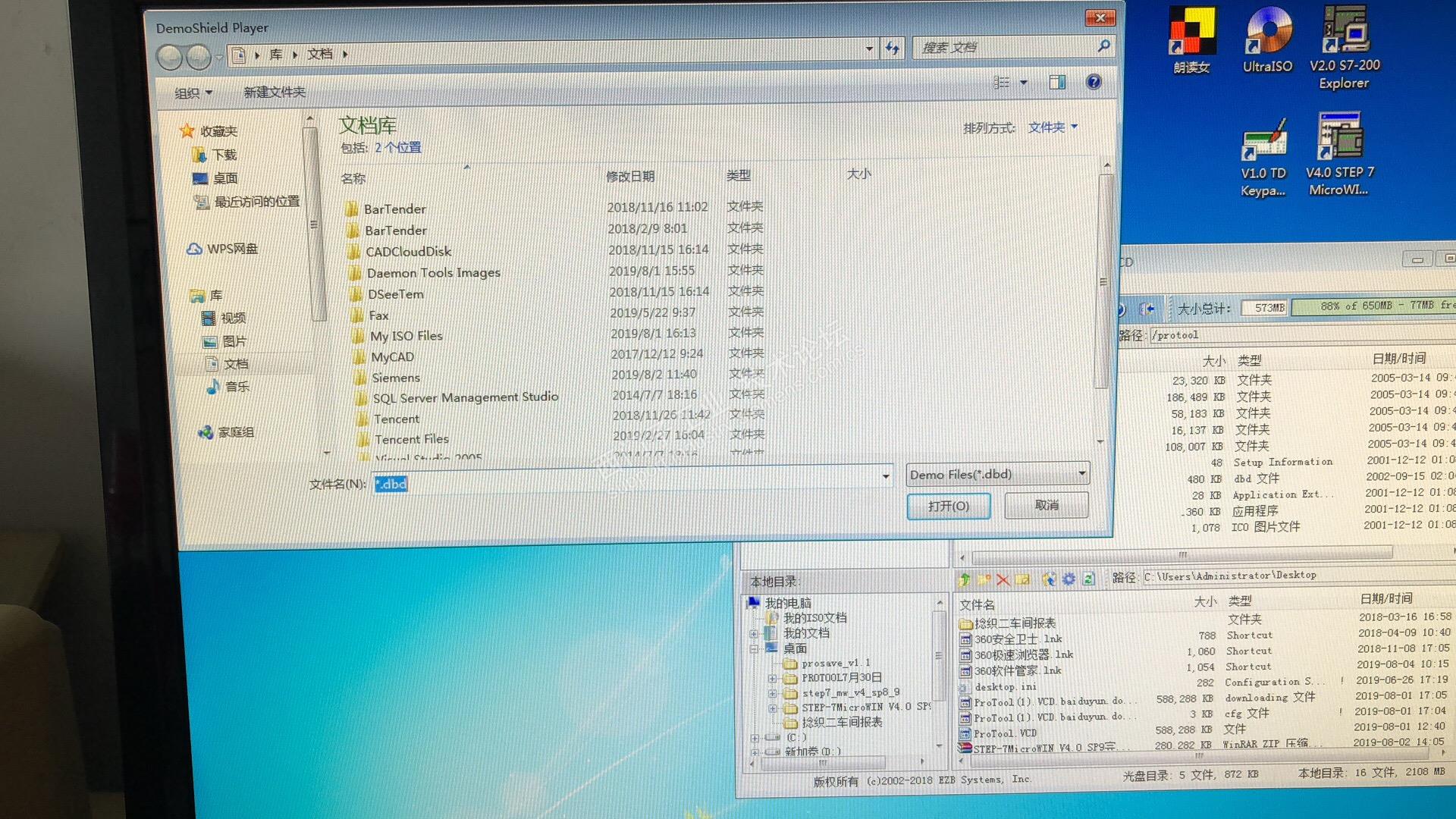Open the Demo Files(*.dbd) file type dropdown

coord(998,475)
